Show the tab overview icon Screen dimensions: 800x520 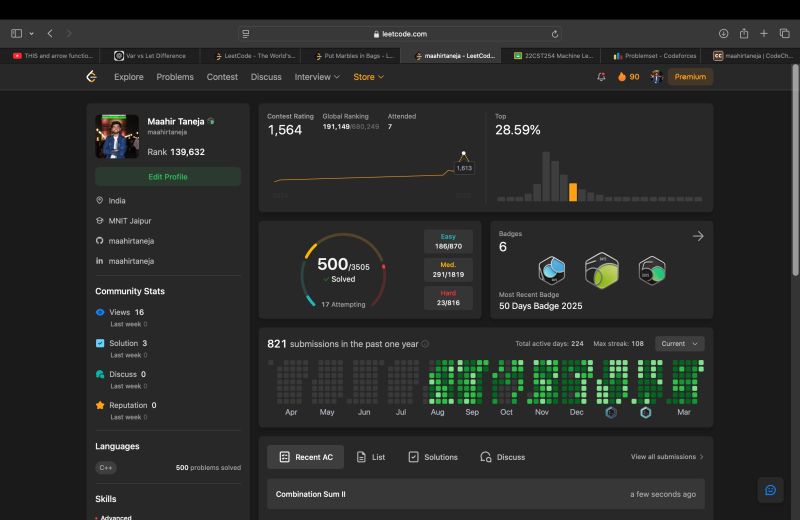tap(785, 33)
